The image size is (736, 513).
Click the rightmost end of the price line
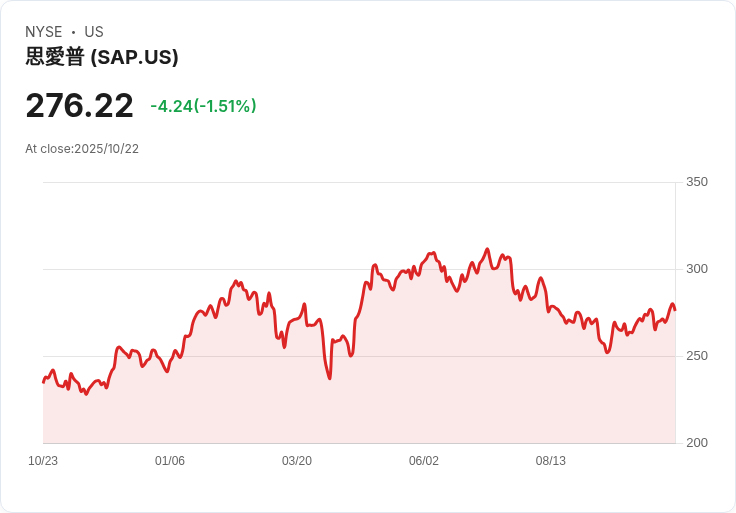coord(674,309)
